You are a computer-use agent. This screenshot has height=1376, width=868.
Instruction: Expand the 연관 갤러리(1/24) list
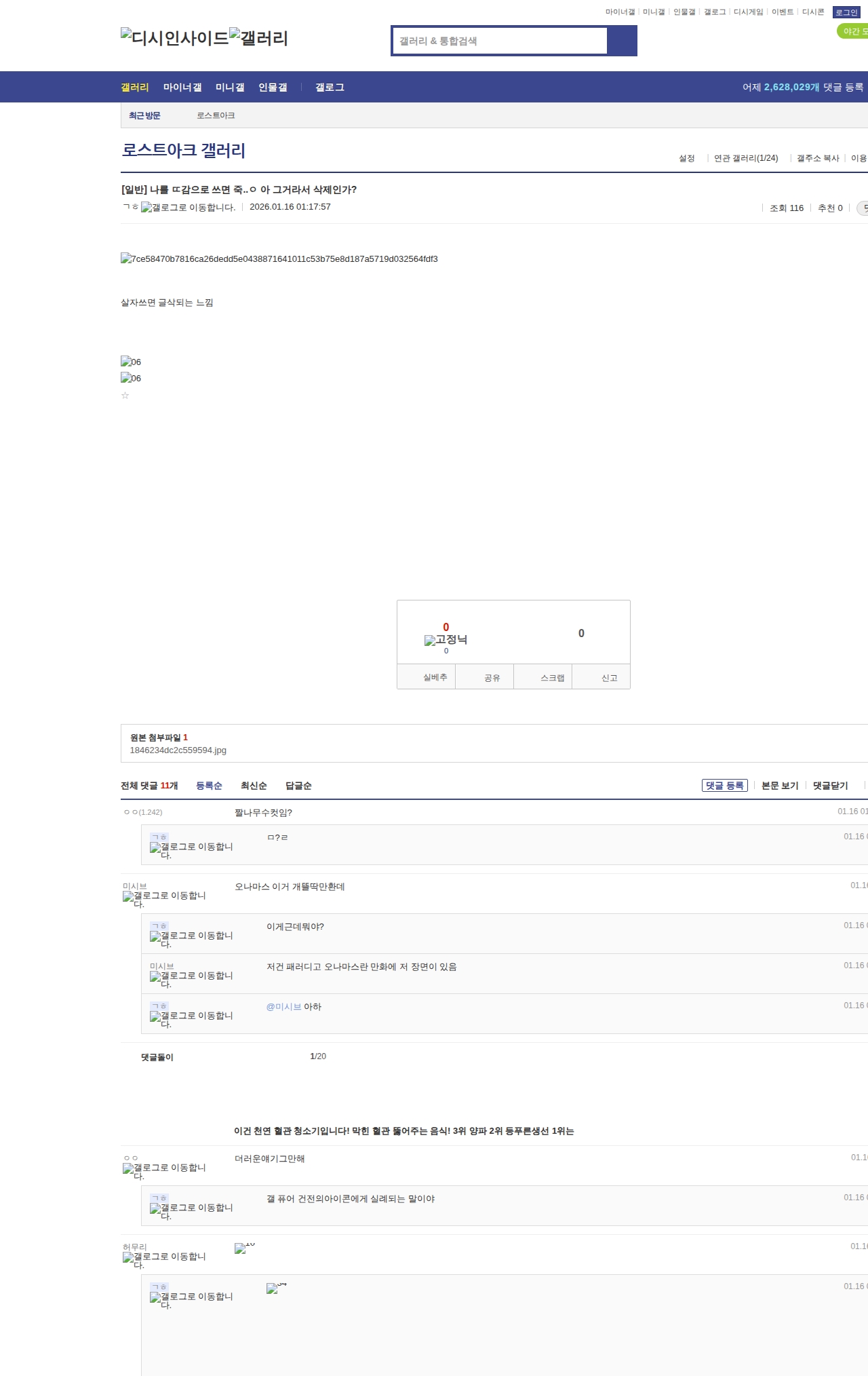coord(746,158)
